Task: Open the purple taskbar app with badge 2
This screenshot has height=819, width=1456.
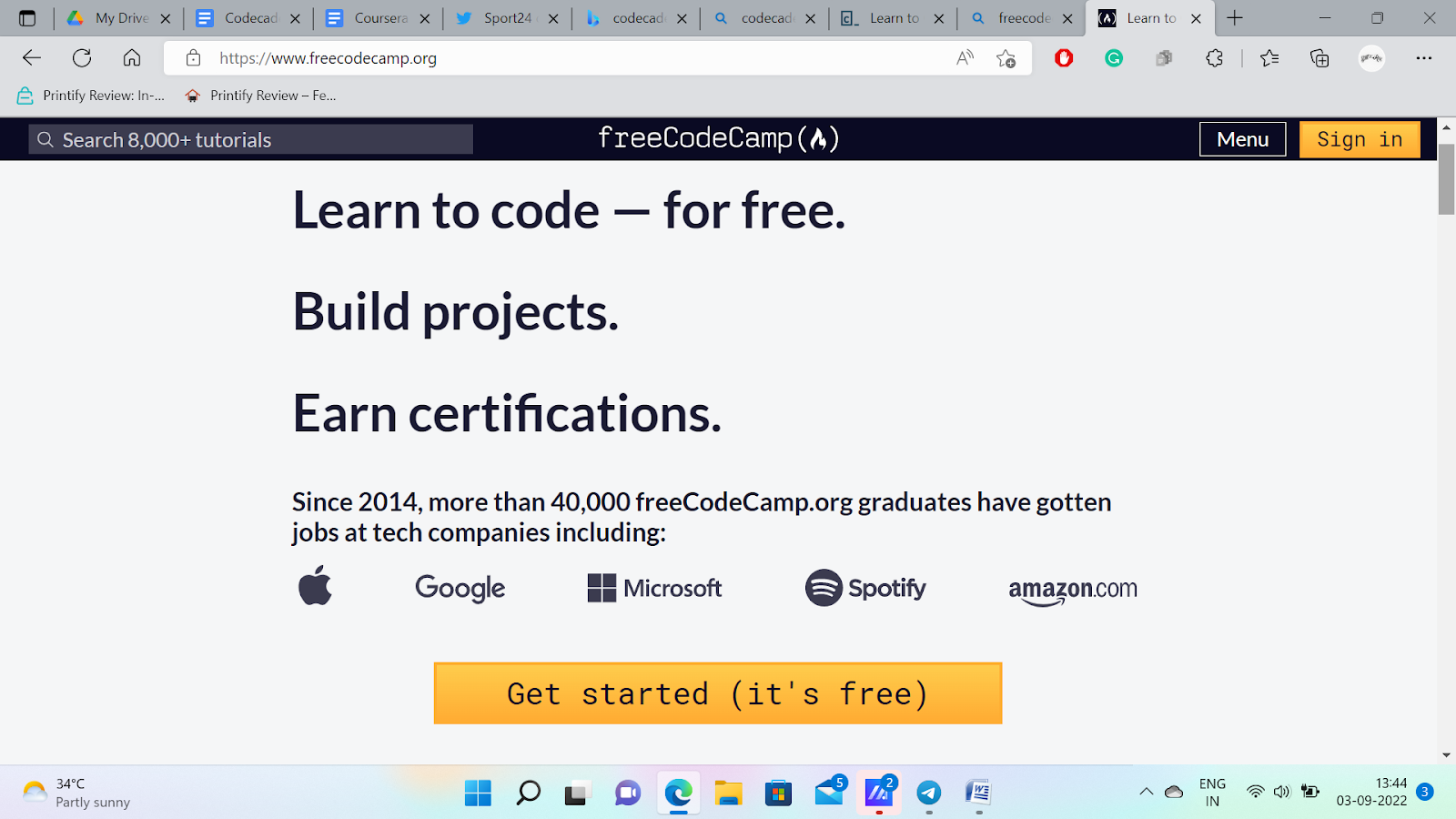Action: 879,791
